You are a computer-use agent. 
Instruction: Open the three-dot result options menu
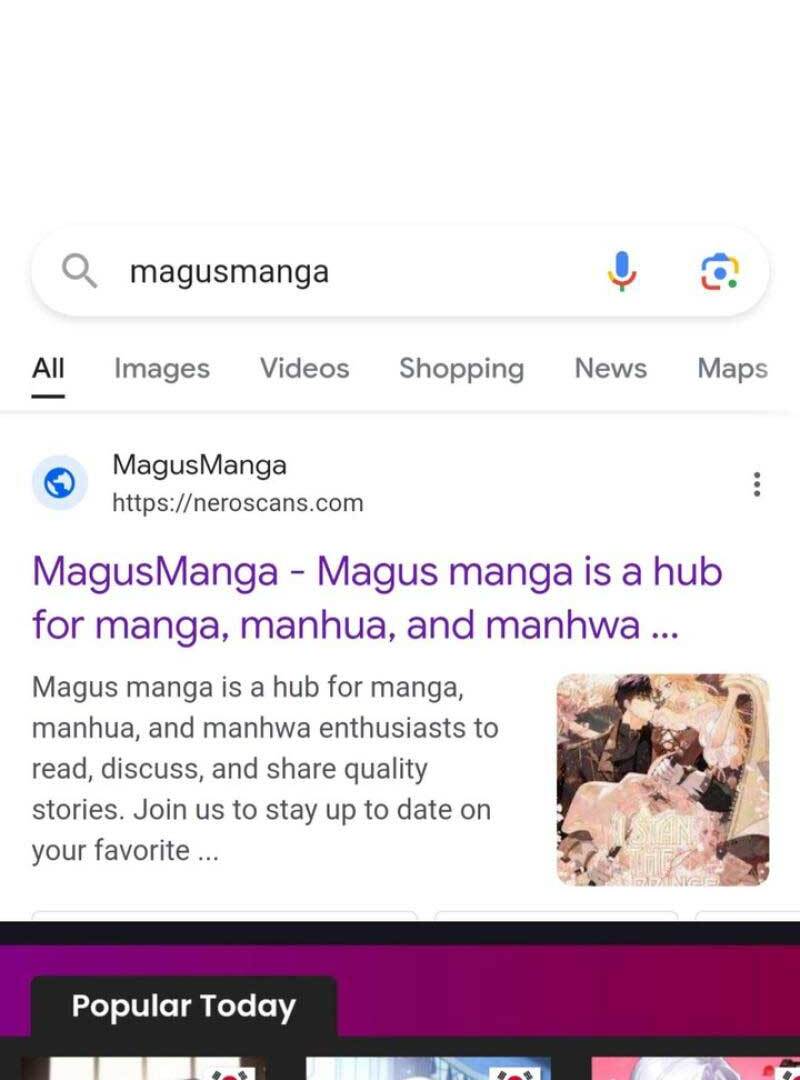pyautogui.click(x=757, y=484)
